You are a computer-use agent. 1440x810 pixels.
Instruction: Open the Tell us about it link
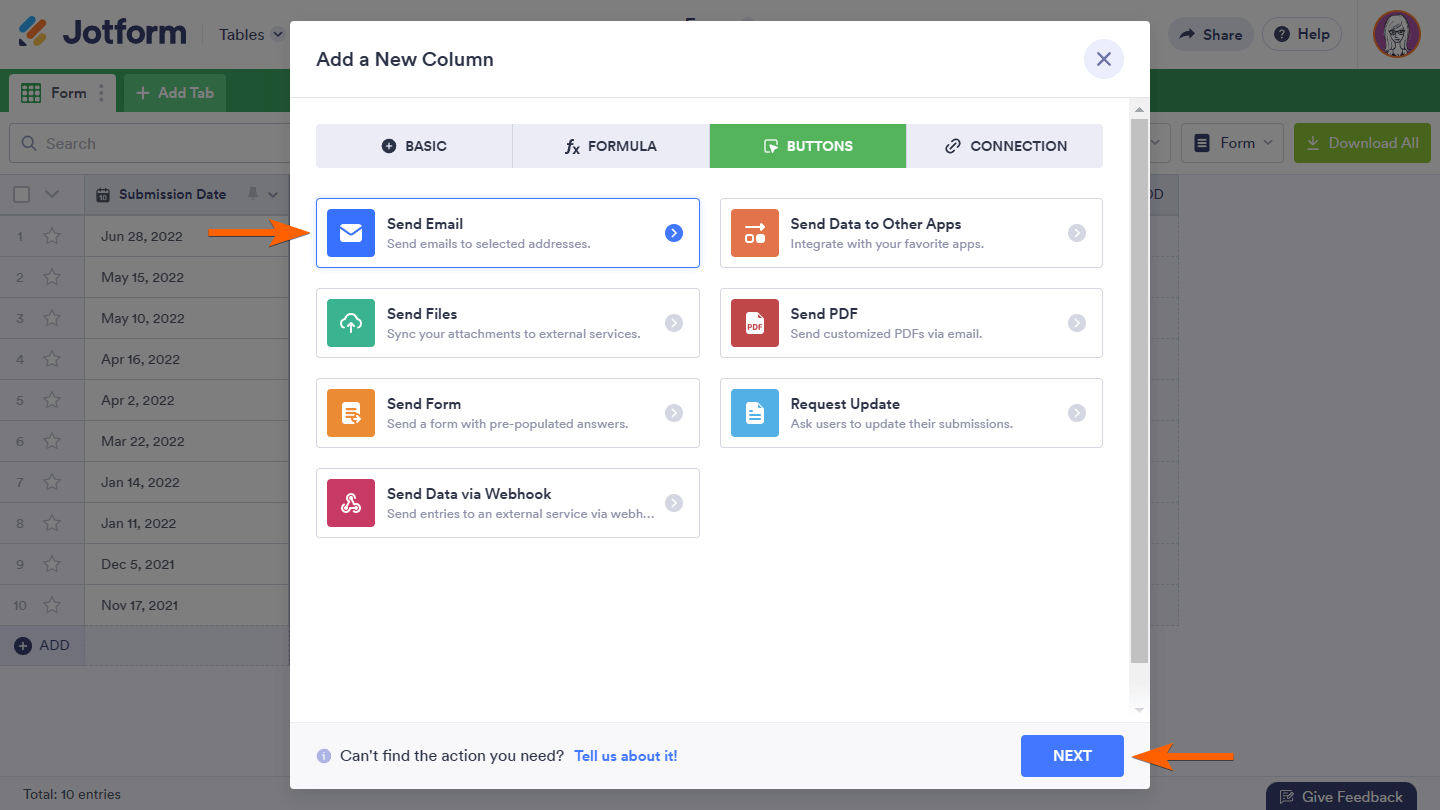click(x=625, y=756)
